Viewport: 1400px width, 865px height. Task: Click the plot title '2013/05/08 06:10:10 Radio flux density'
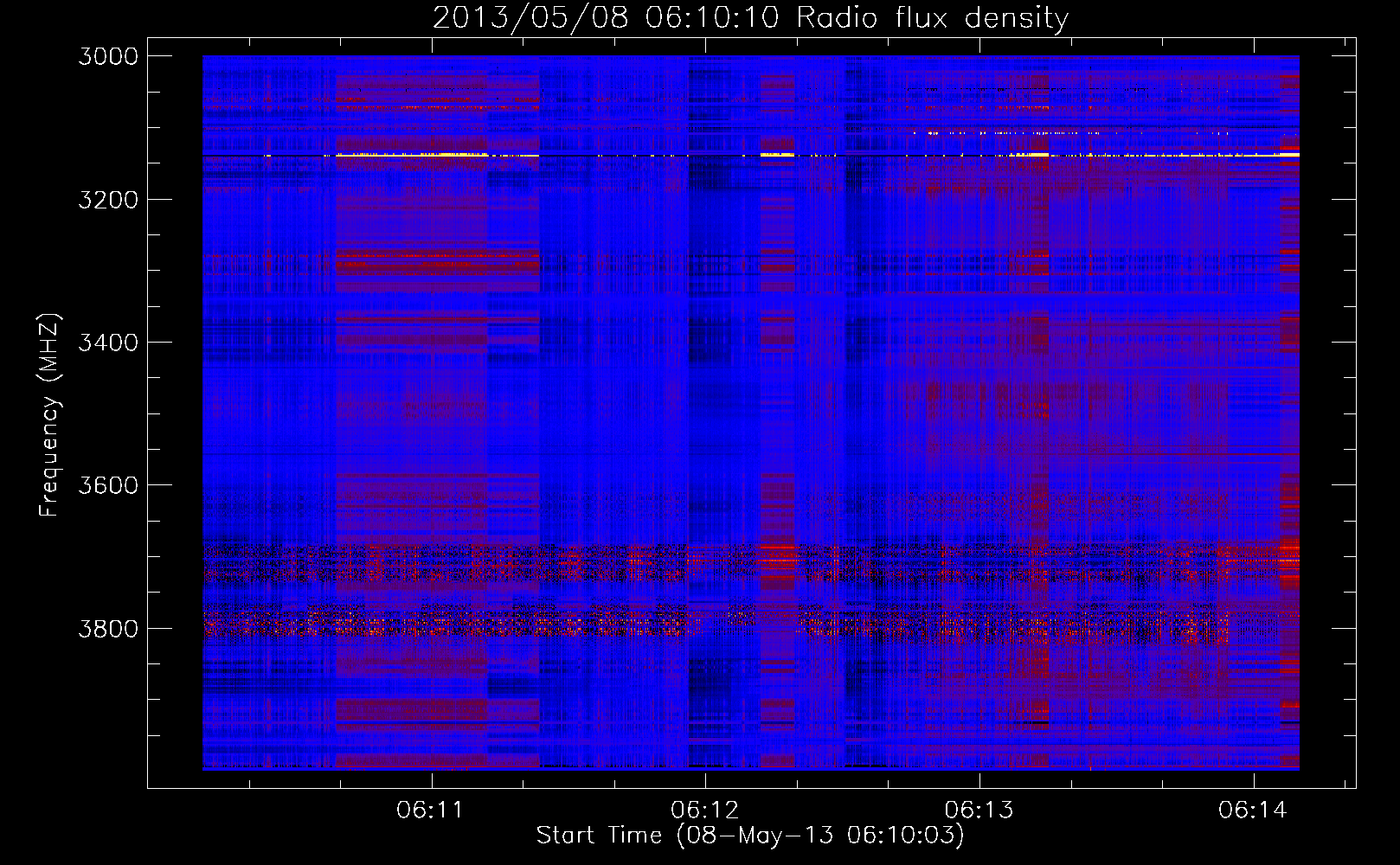click(x=750, y=17)
